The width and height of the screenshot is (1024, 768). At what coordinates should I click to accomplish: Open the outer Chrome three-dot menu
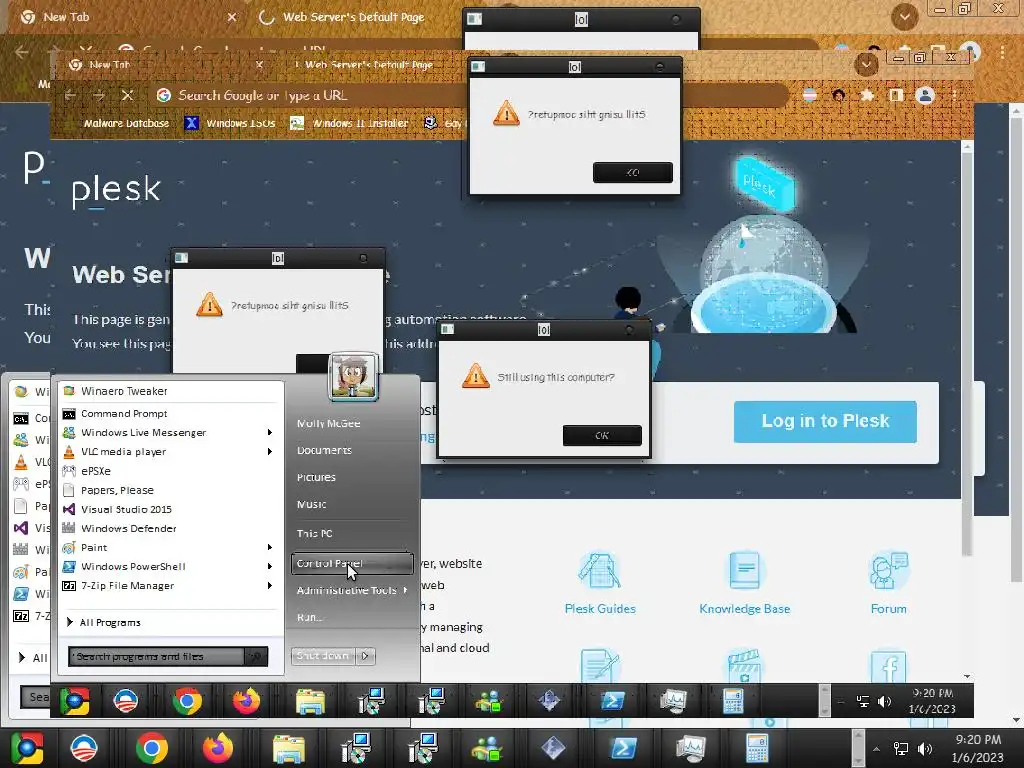tap(1002, 51)
